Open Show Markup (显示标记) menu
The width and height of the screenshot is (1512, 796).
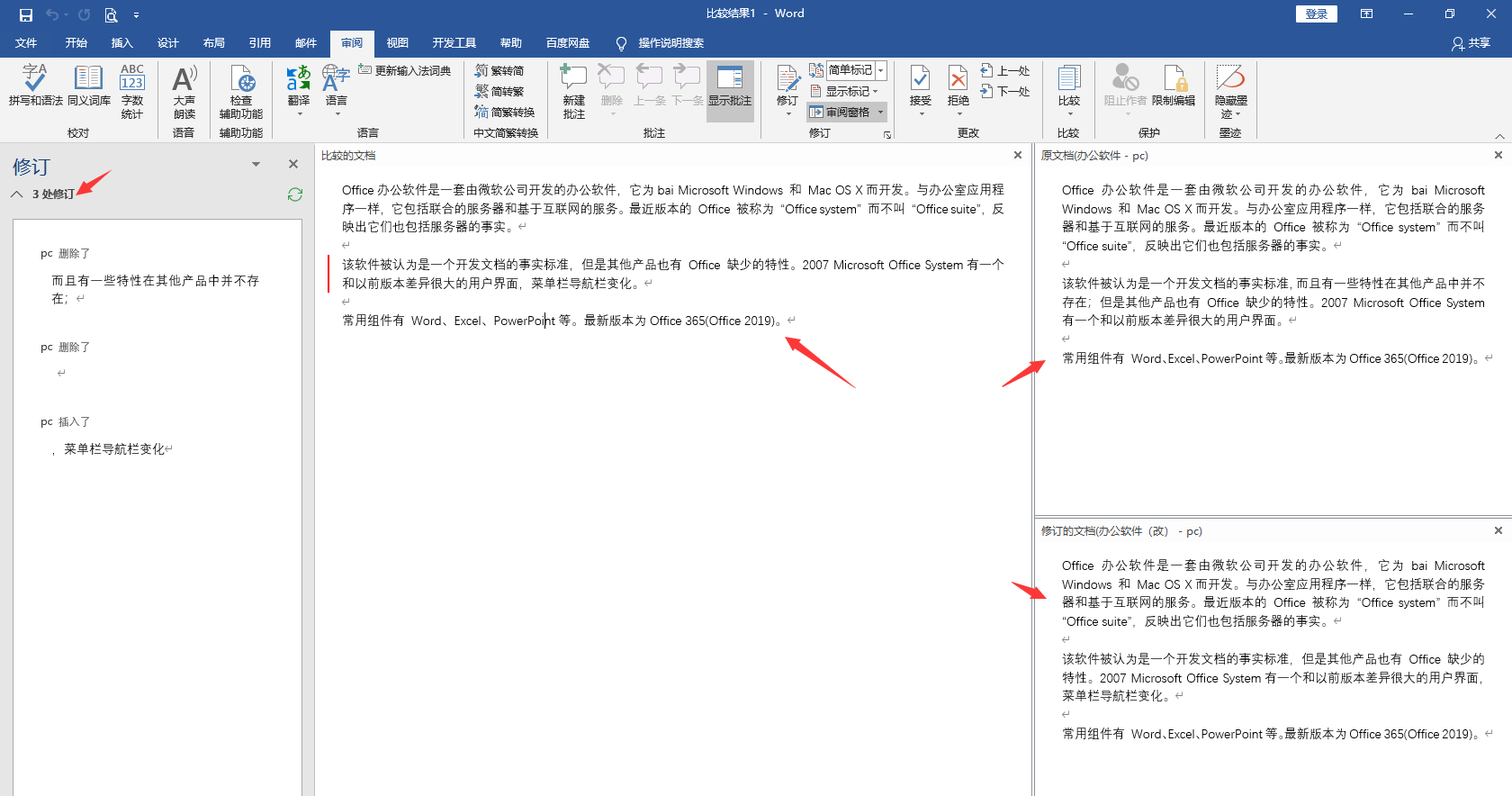tap(843, 91)
